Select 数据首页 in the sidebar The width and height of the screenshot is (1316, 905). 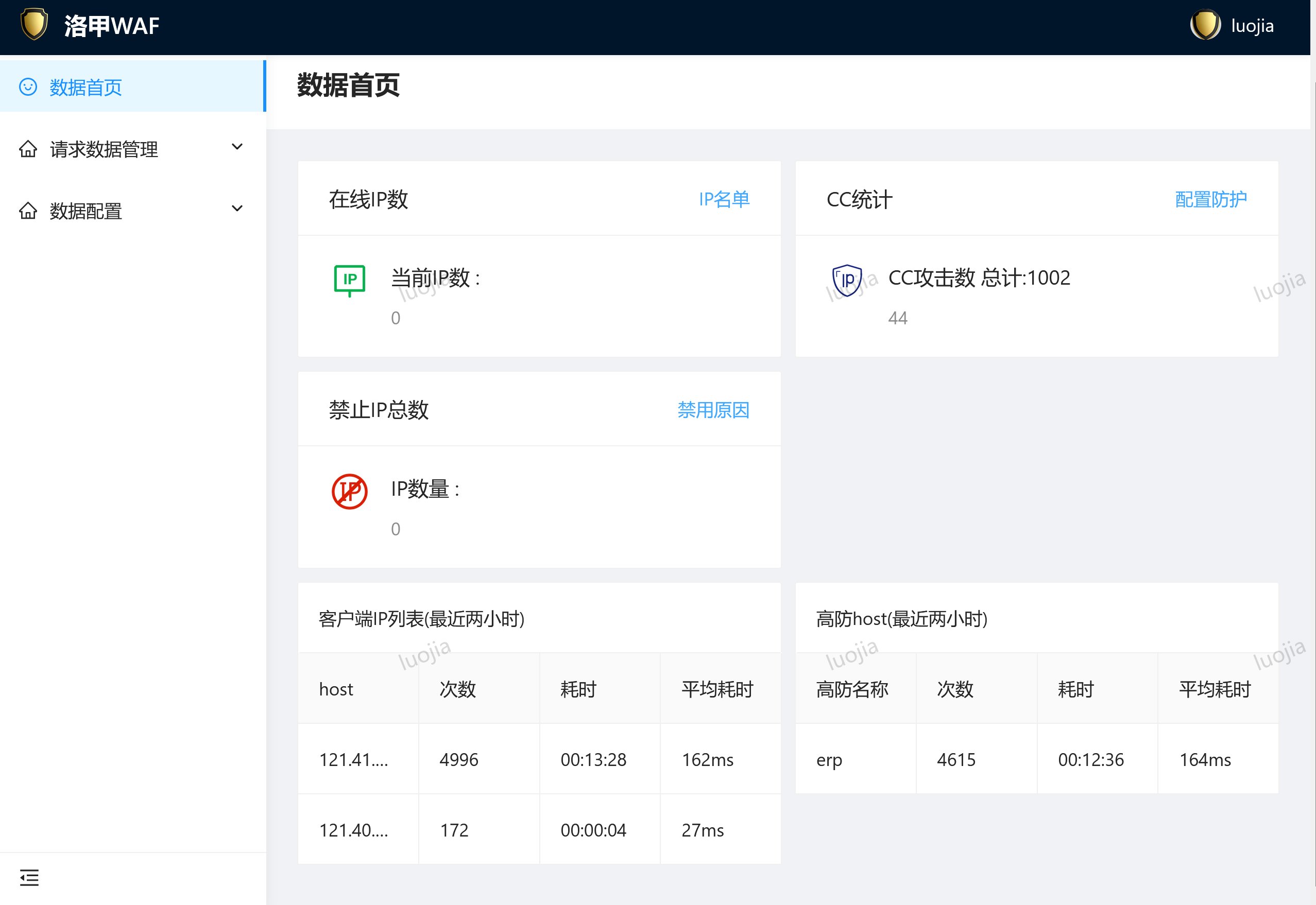point(86,88)
